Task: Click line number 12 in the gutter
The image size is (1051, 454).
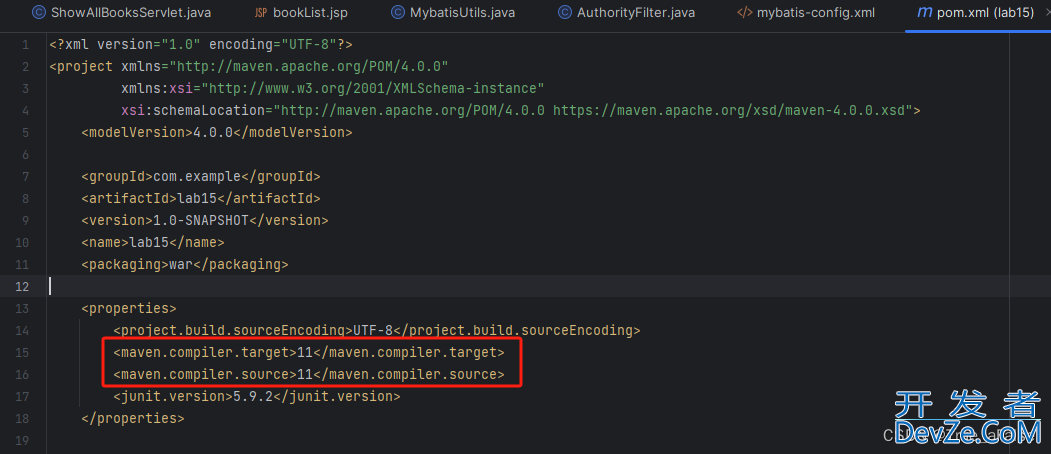Action: 22,287
